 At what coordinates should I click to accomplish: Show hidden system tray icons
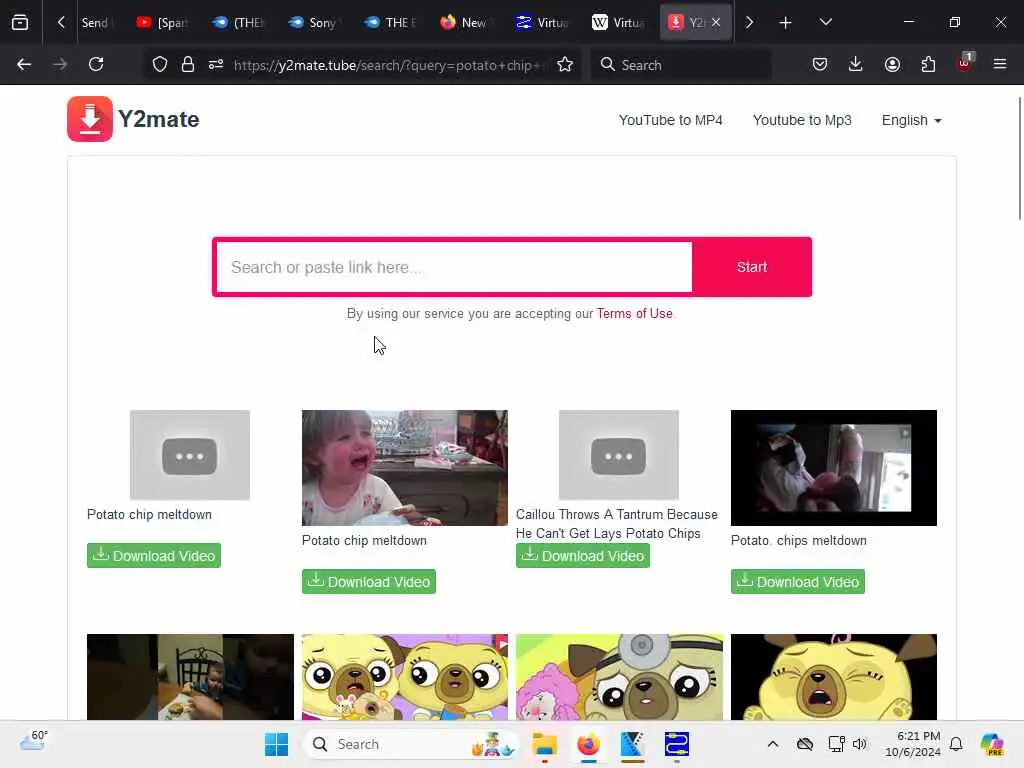[773, 744]
